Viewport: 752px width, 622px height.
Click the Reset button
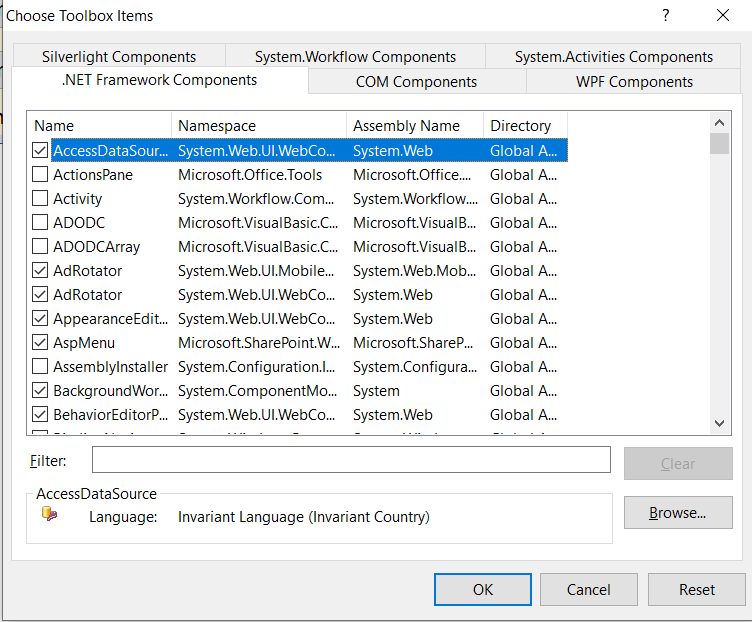pyautogui.click(x=696, y=589)
